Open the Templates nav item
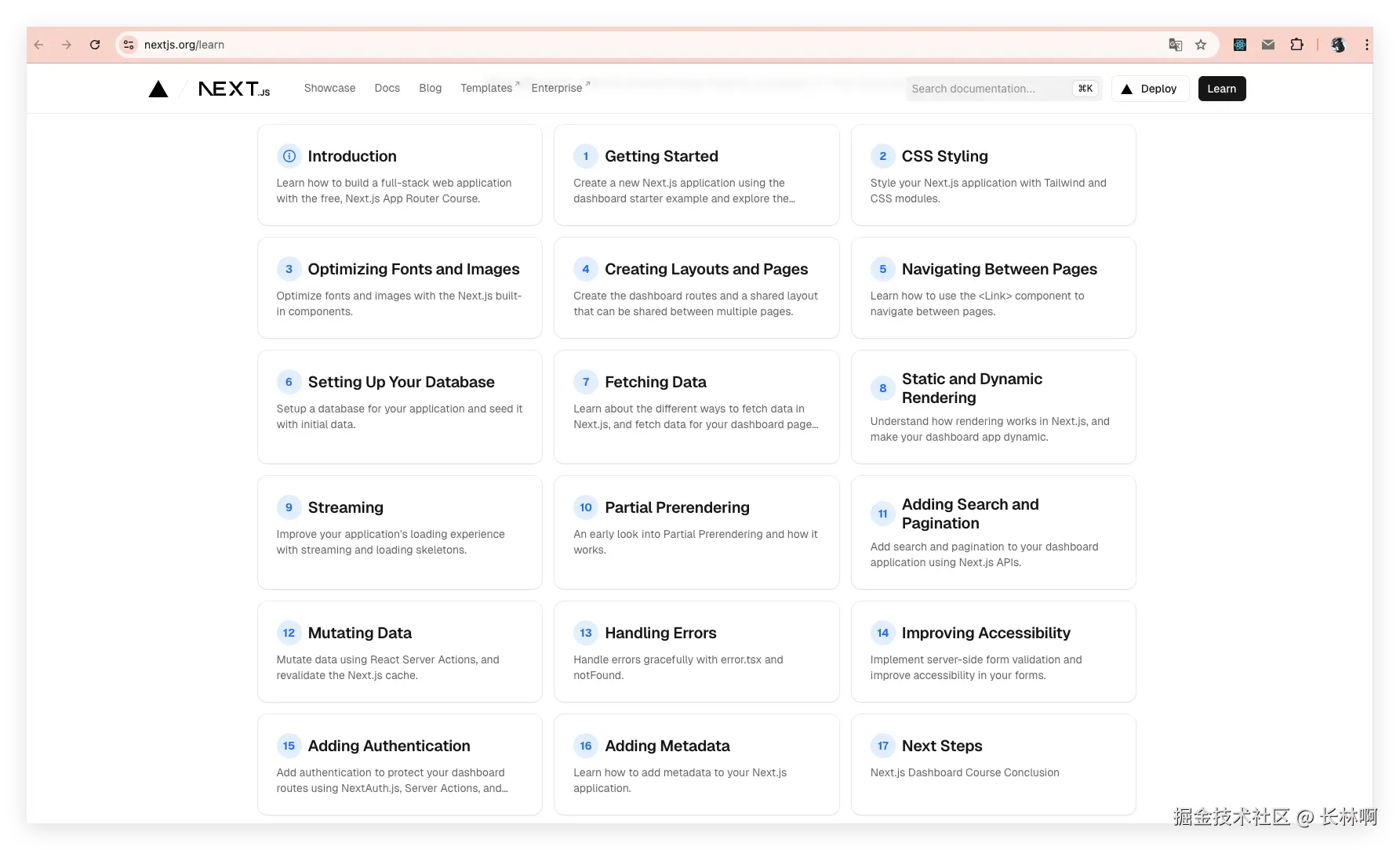Screen dimensions: 1400x850 click(489, 88)
